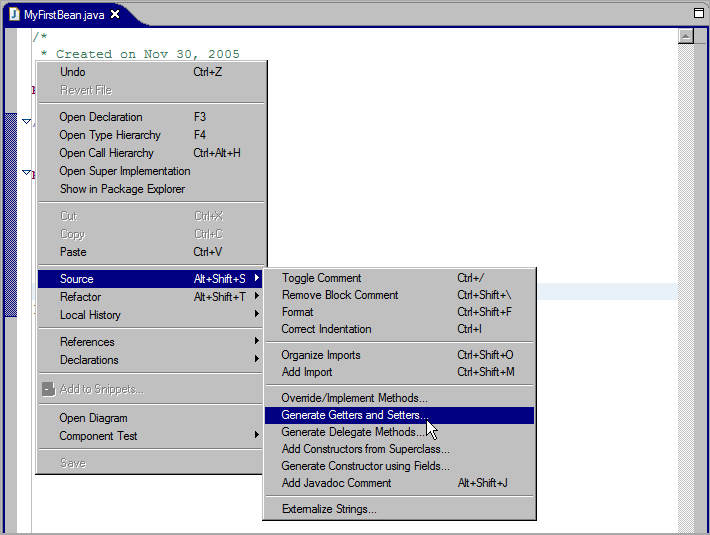This screenshot has width=710, height=535.
Task: Click the scrollbar up arrow
Action: pyautogui.click(x=686, y=36)
